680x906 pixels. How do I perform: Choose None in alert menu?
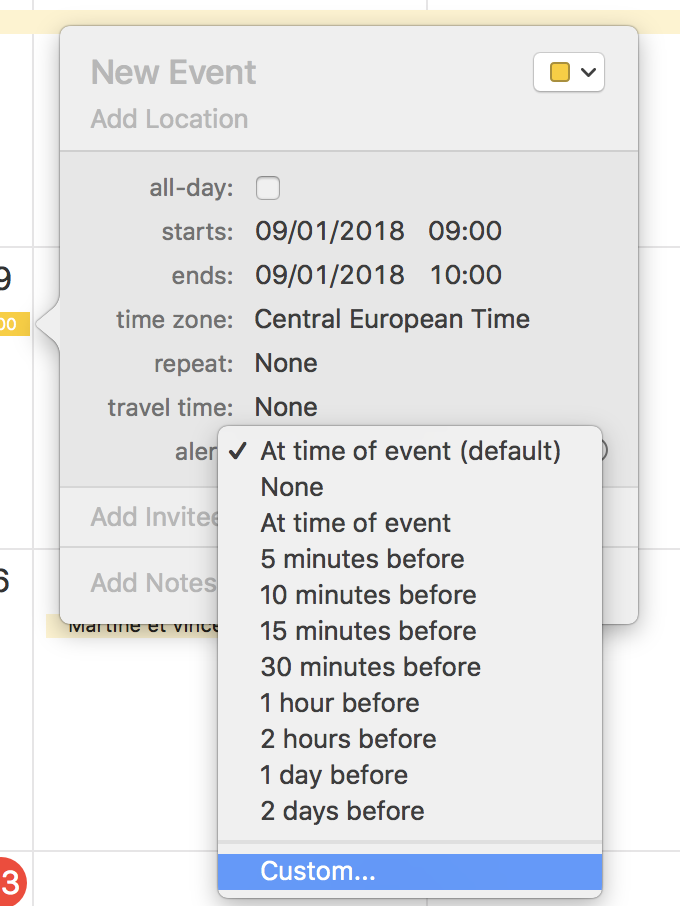point(410,487)
